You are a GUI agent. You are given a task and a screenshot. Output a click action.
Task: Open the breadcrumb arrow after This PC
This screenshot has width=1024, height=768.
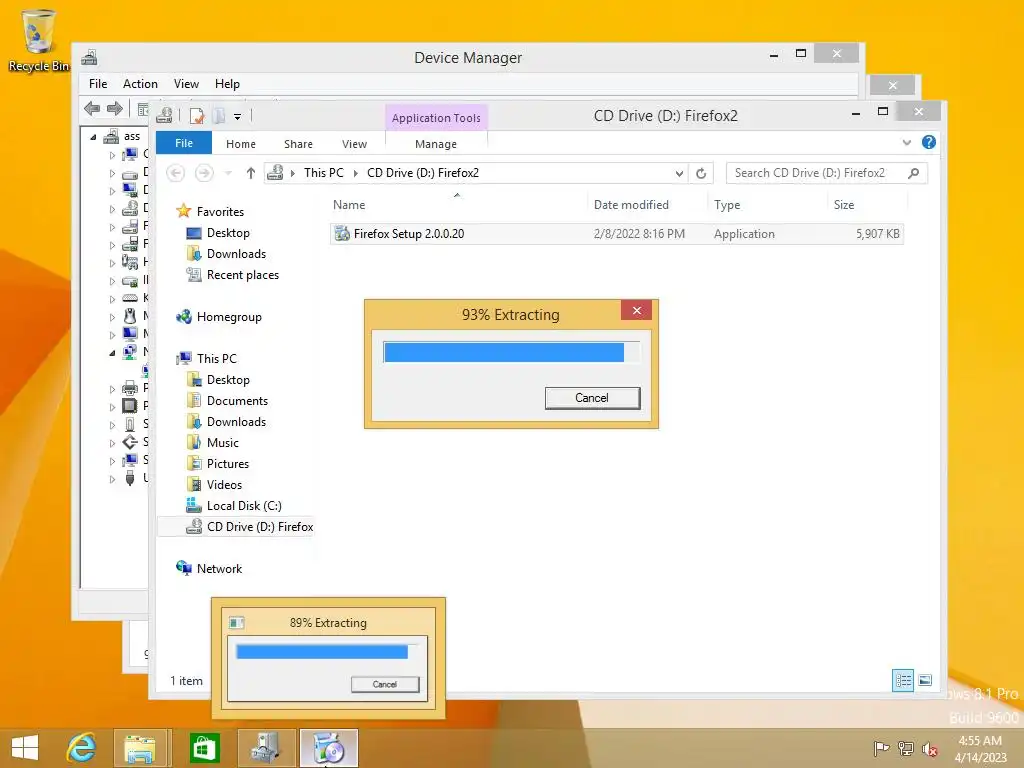point(355,173)
